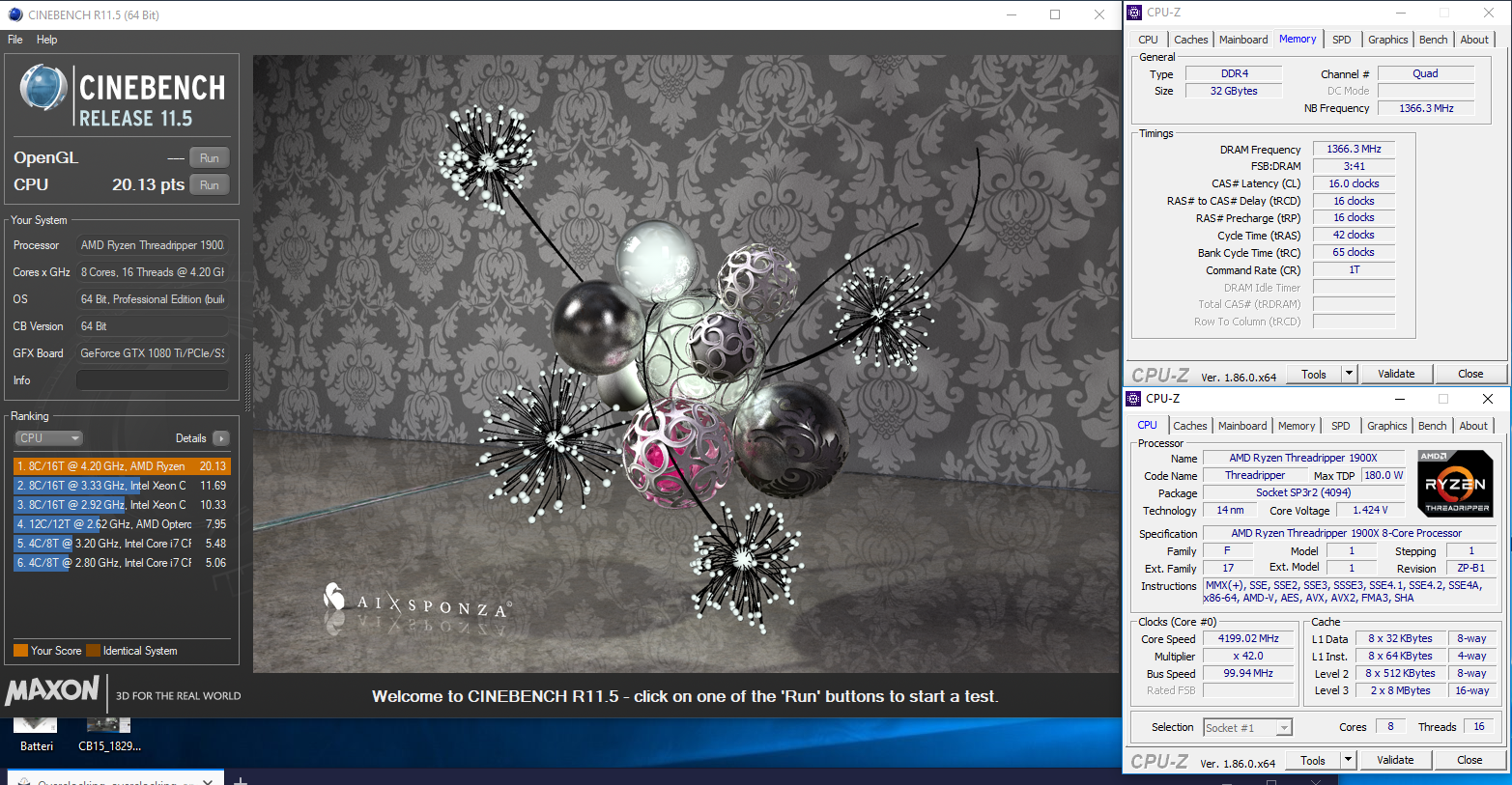Click the CAS# Latency 16.0 clocks value
The image size is (1512, 785).
1354,183
